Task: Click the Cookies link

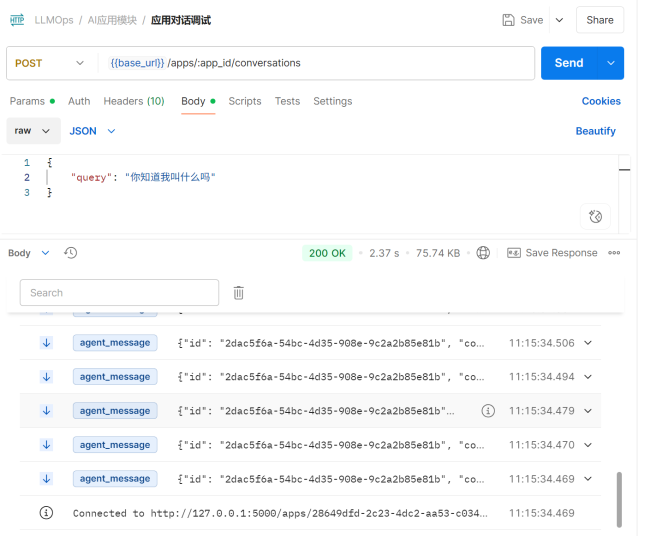Action: pos(601,101)
